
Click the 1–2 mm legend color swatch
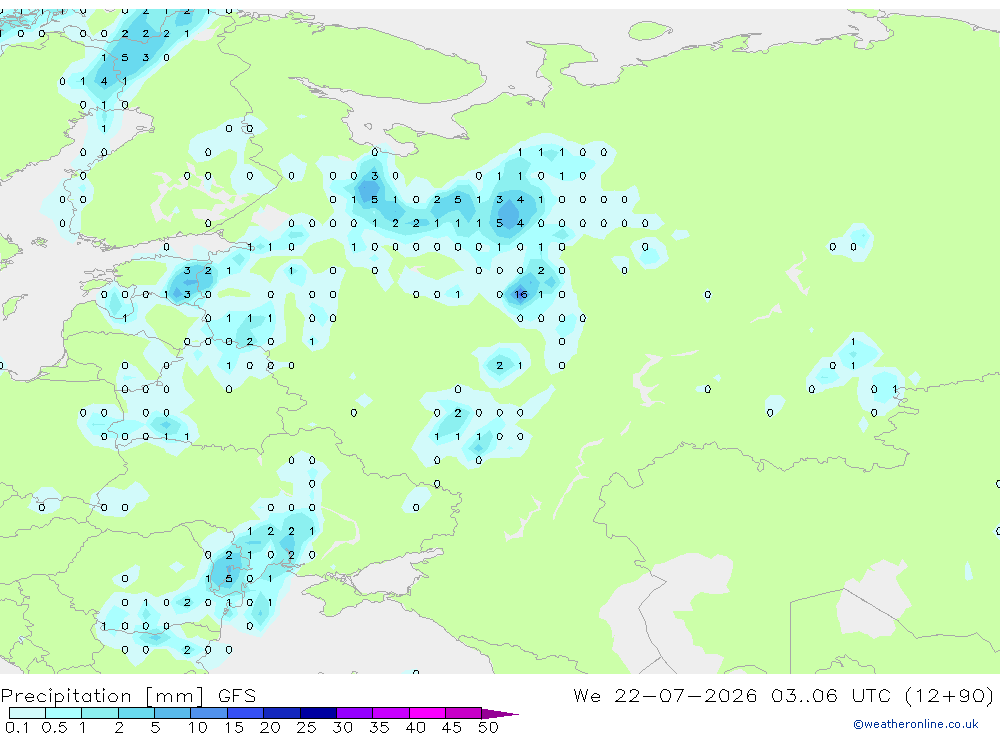[100, 713]
